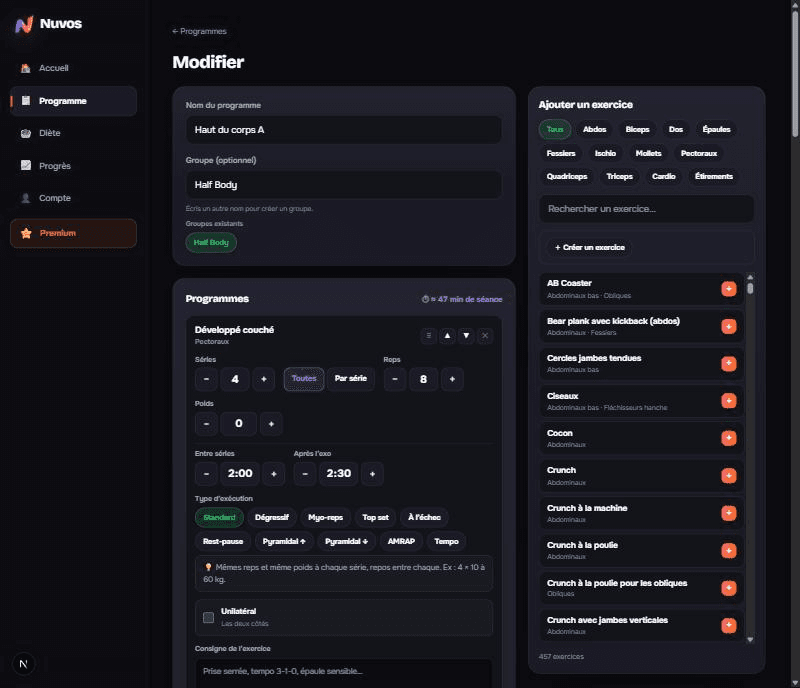This screenshot has width=800, height=688.
Task: Filter exercises by Abdos
Action: coord(595,130)
